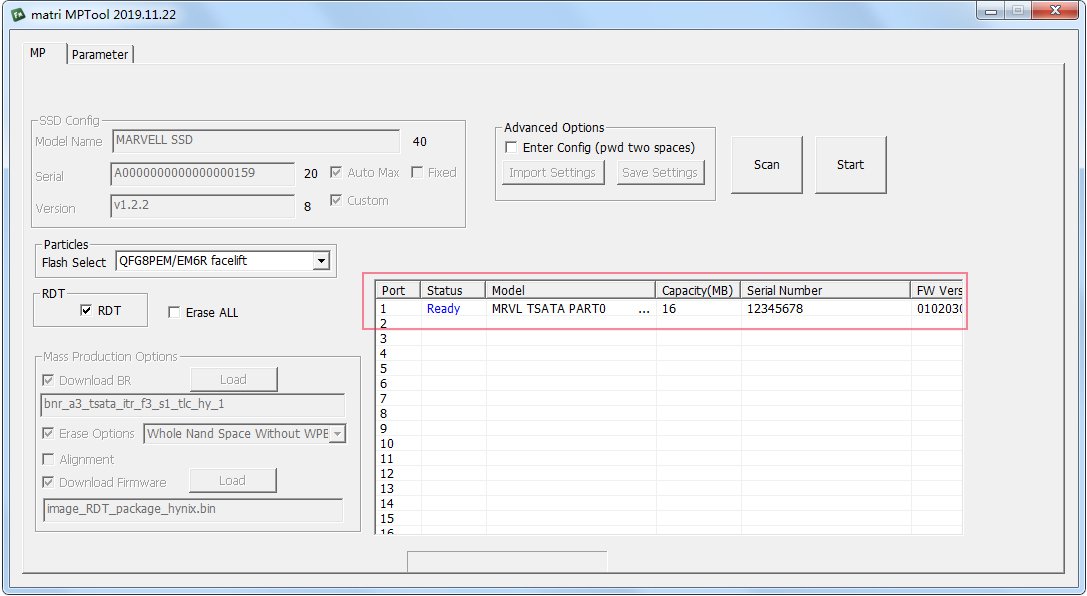The height and width of the screenshot is (596, 1087).
Task: Minimize the MPTool window
Action: [x=992, y=11]
